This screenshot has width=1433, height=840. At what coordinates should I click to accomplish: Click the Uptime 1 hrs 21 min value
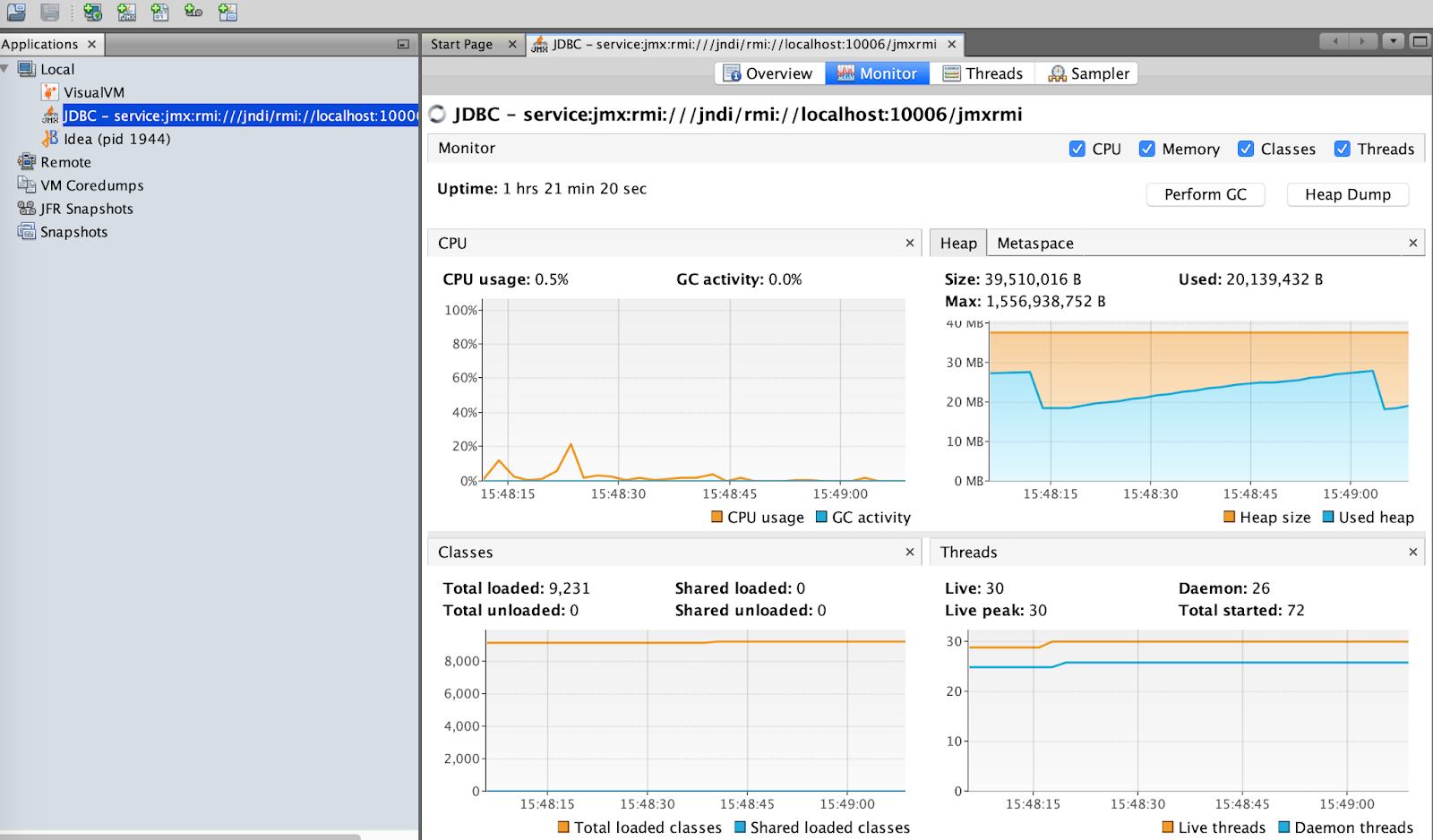574,189
